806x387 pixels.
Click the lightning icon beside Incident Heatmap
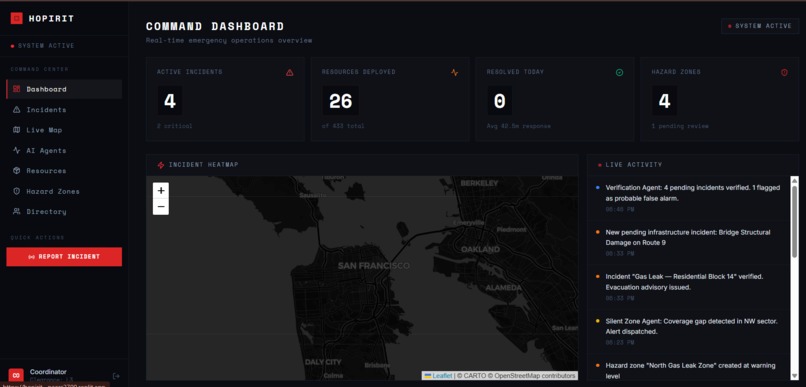point(161,165)
